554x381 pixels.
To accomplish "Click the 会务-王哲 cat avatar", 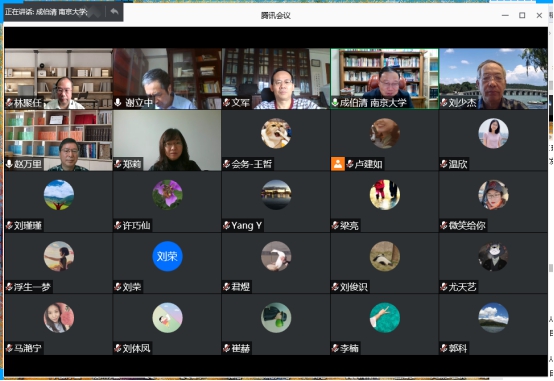I will [x=276, y=134].
